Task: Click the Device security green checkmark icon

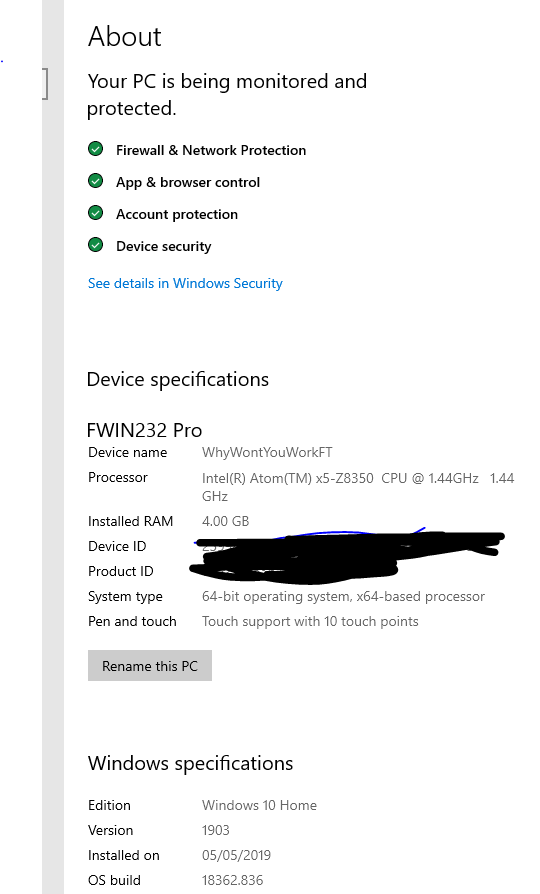Action: click(x=95, y=245)
